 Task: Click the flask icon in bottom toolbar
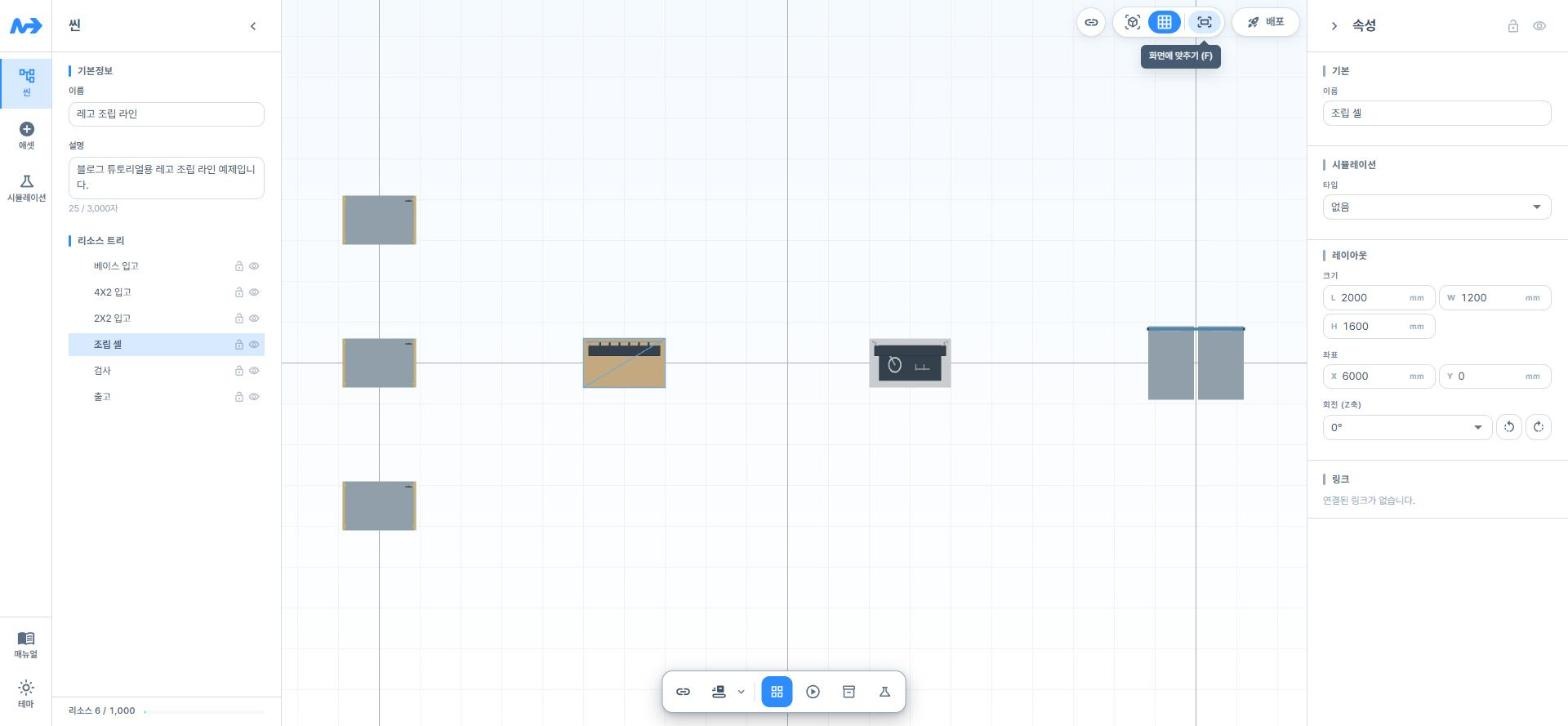pos(885,692)
